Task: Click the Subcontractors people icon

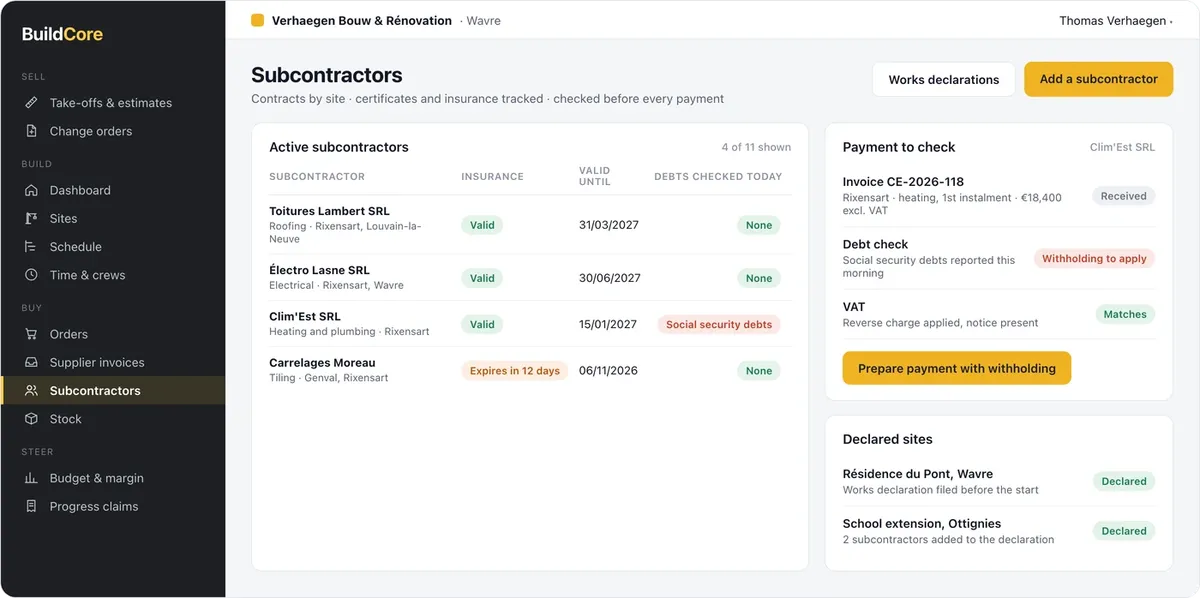Action: pos(31,391)
